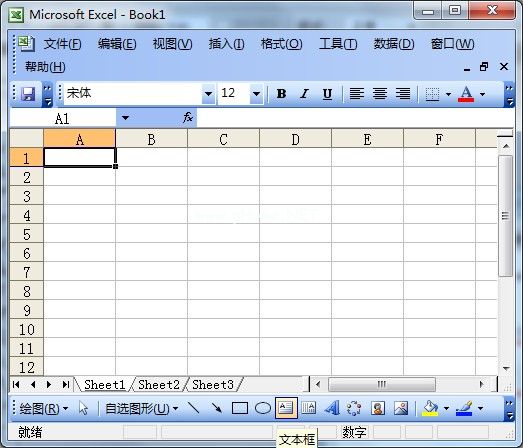Select column F header
The image size is (523, 448).
coord(439,138)
